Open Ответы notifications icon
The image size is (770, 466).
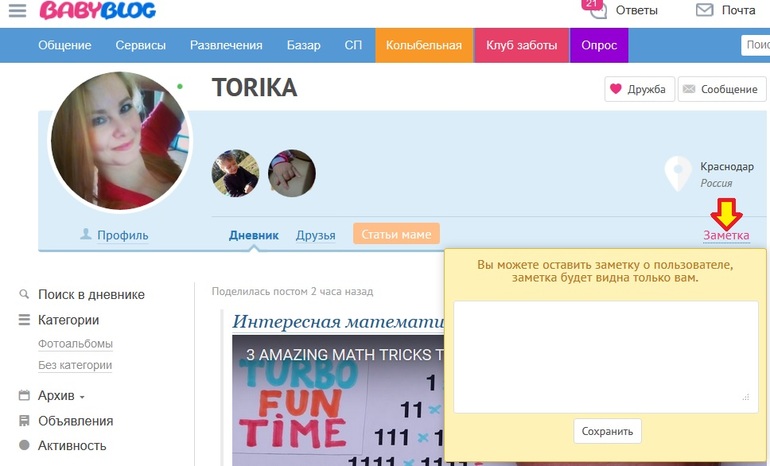coord(596,10)
